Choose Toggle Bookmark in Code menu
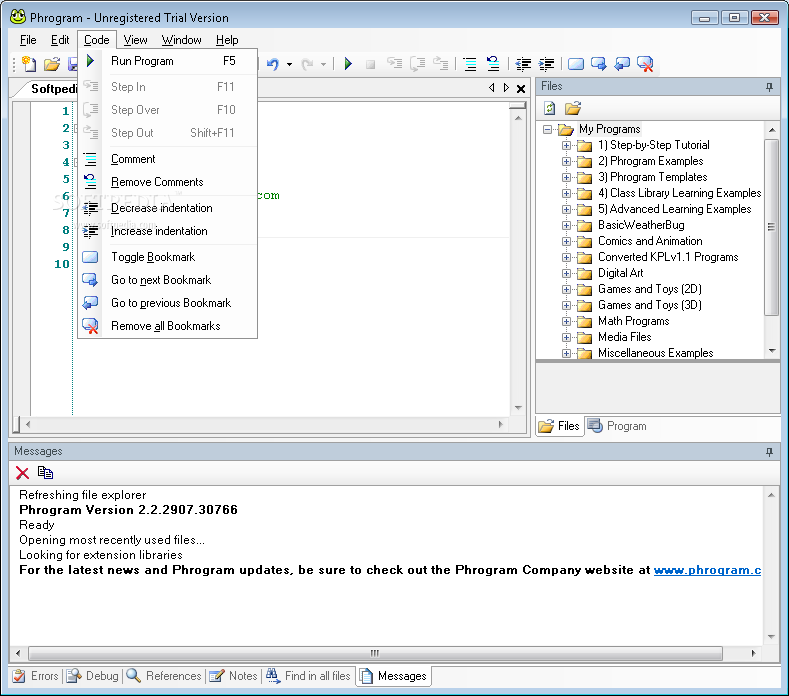 coord(168,257)
